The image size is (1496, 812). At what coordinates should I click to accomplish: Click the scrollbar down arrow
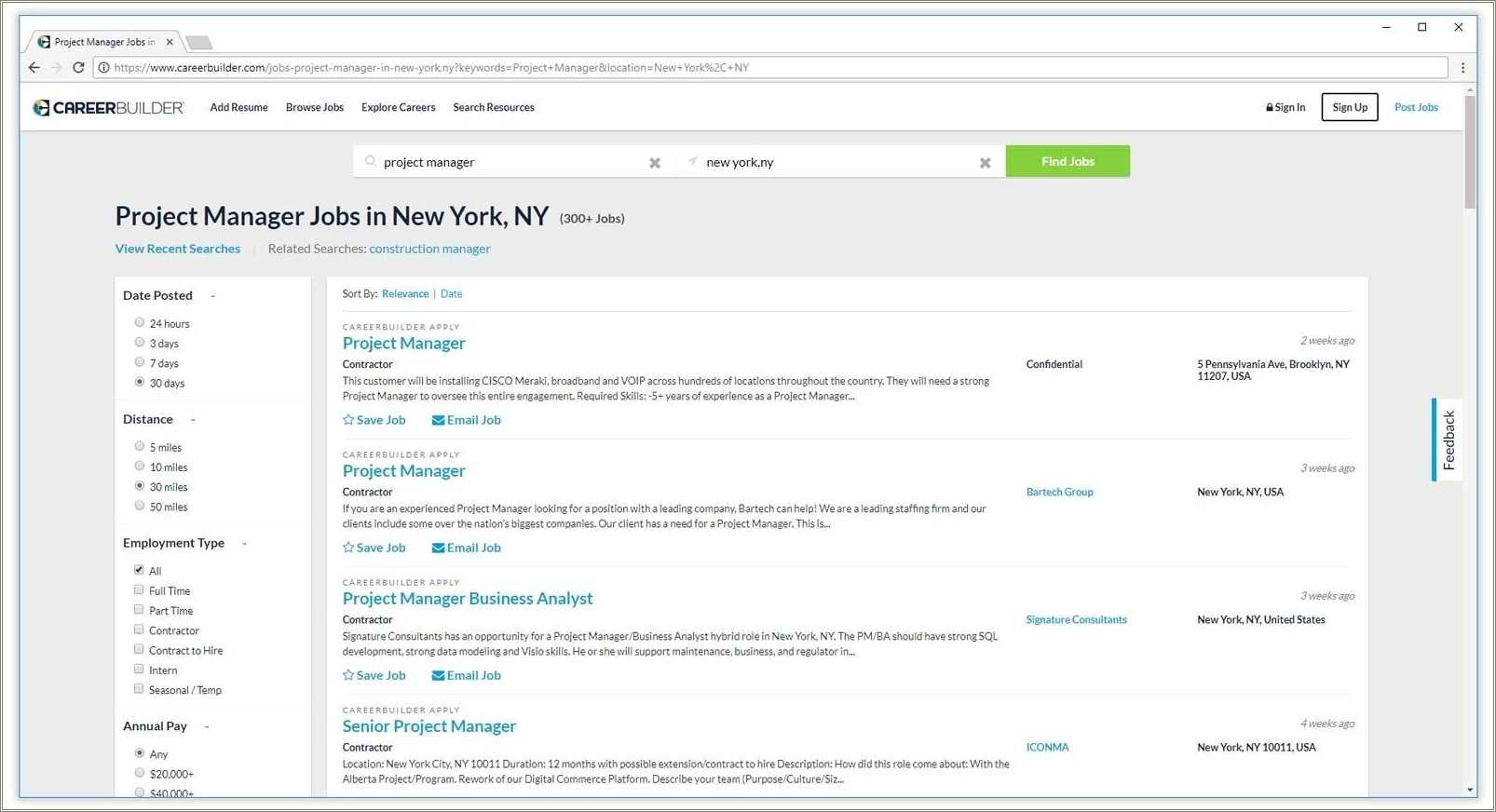[1470, 790]
